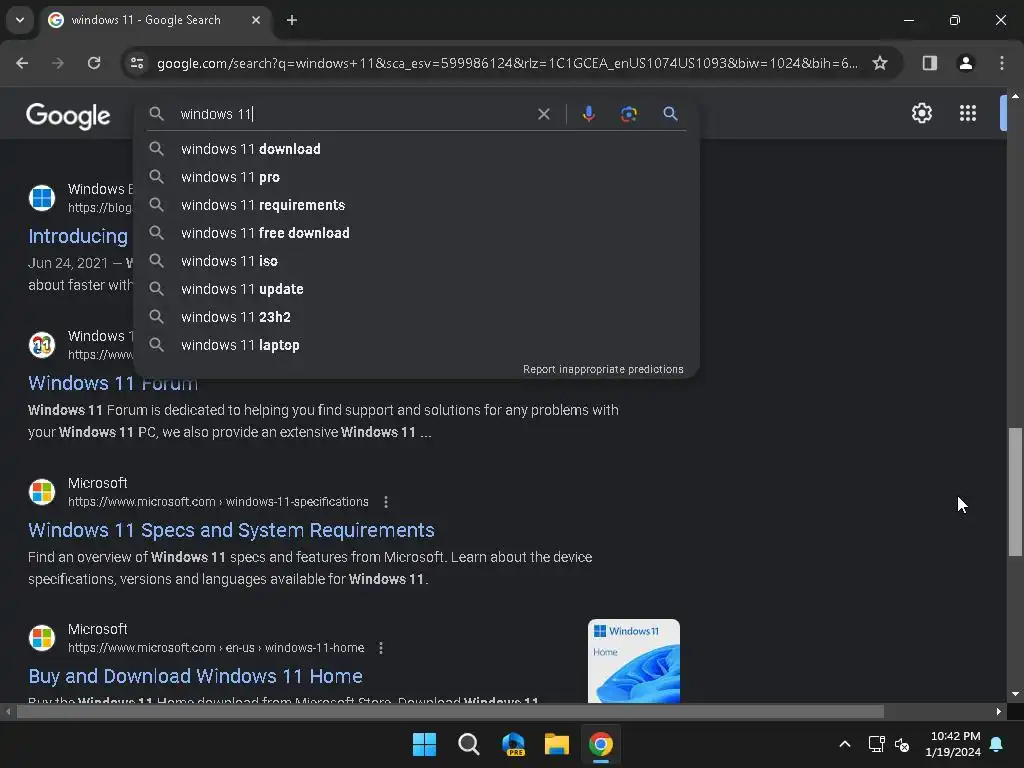This screenshot has height=768, width=1024.
Task: Select the windows 11 Google Search tab
Action: (x=155, y=20)
